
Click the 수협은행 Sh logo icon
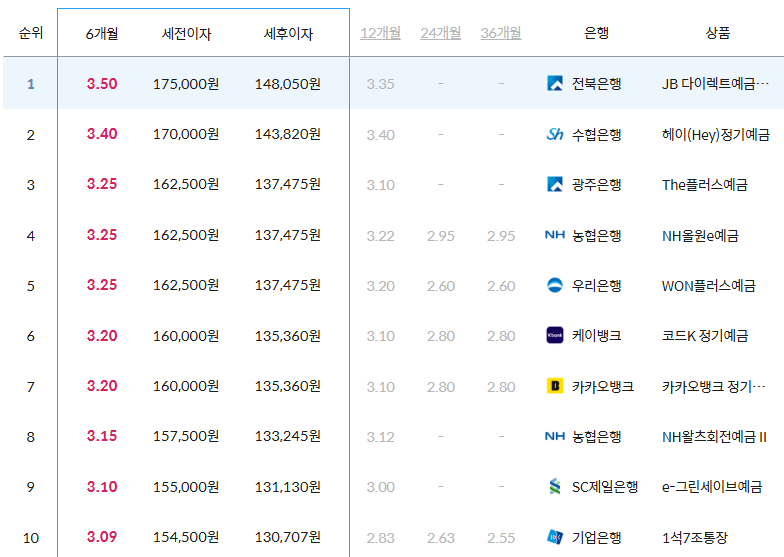(554, 134)
